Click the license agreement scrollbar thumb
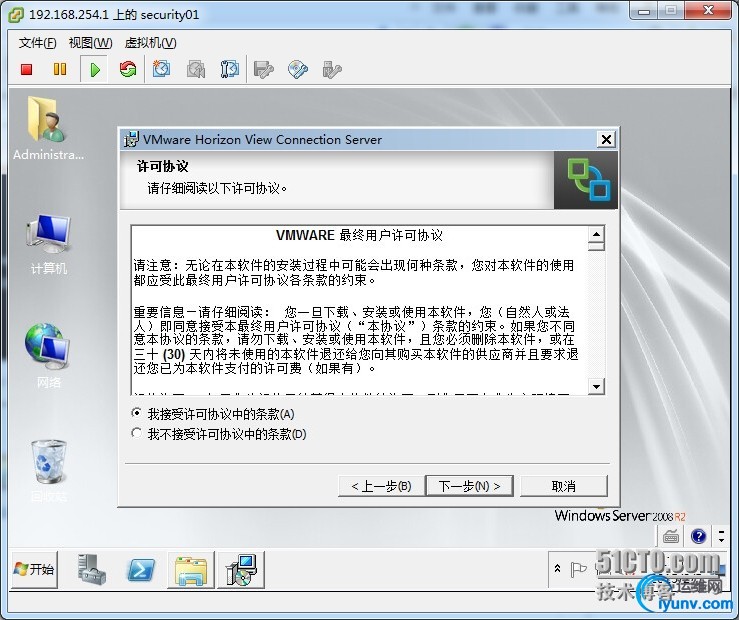 tap(596, 246)
